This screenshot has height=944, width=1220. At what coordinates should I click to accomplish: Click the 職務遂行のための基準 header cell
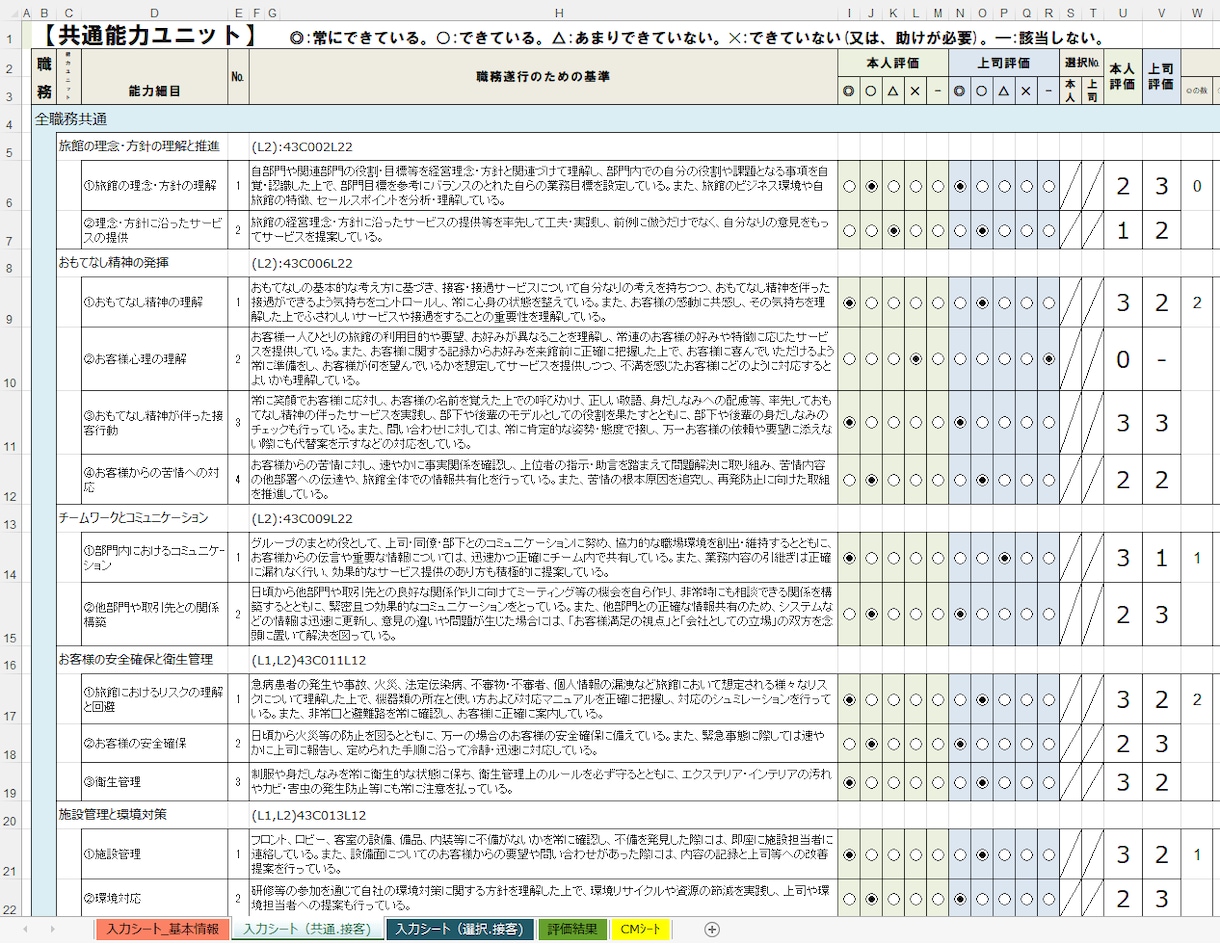pos(543,77)
